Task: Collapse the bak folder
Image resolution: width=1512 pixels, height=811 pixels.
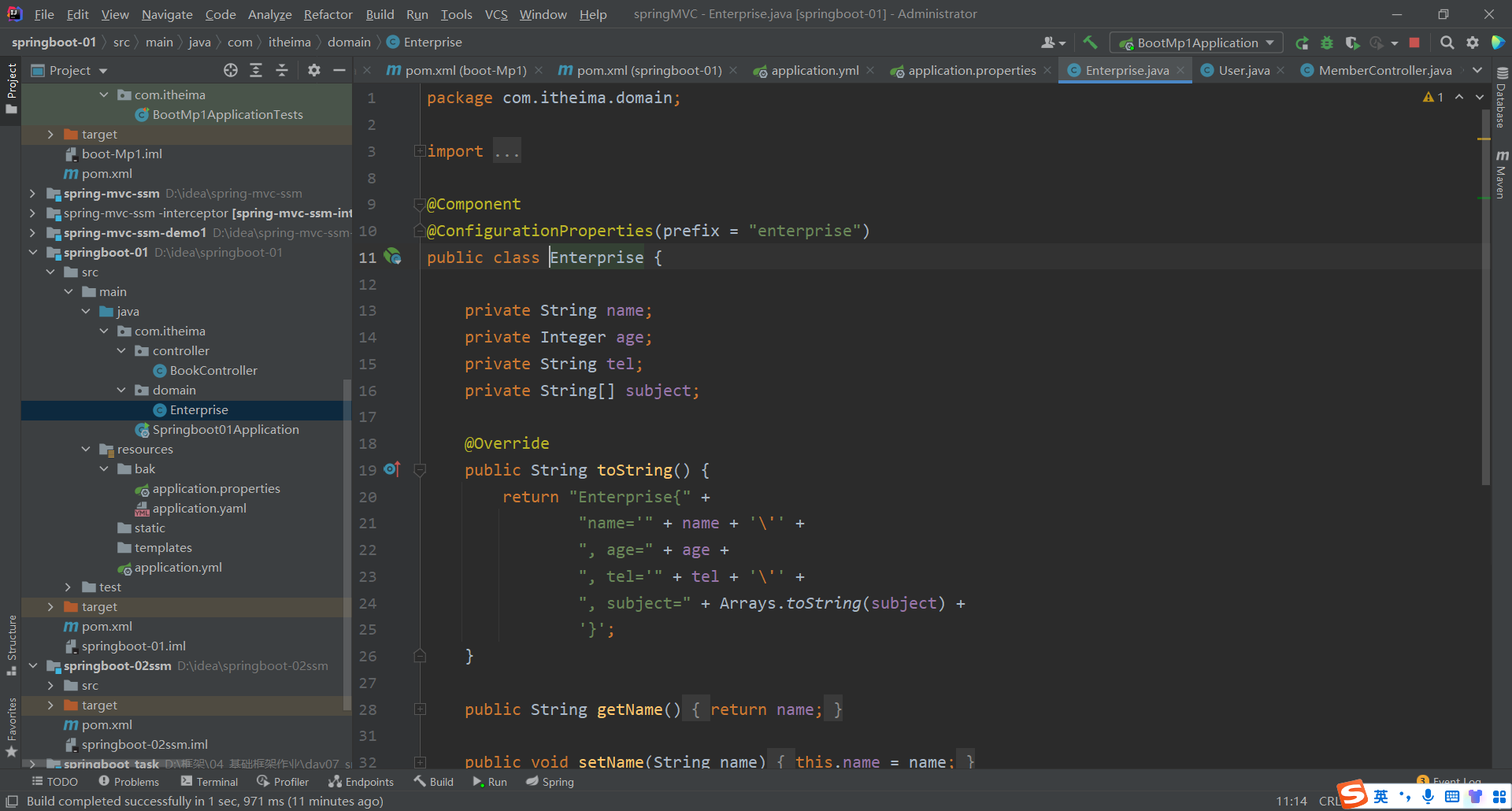Action: tap(104, 468)
